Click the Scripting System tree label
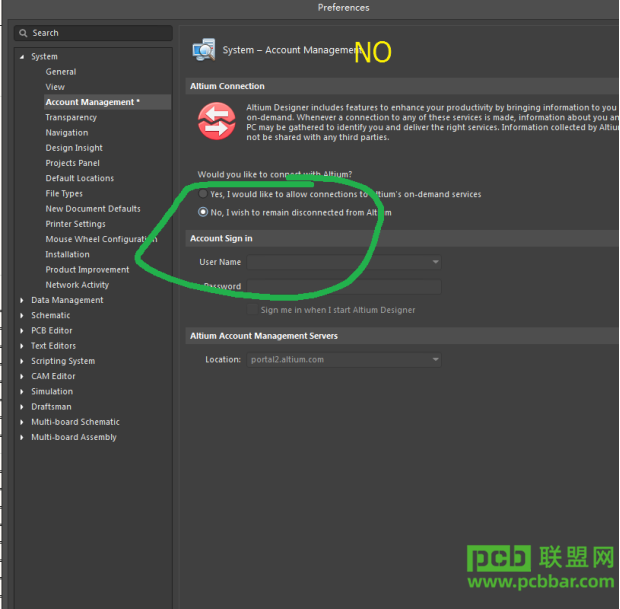Image resolution: width=620 pixels, height=609 pixels. tap(63, 361)
